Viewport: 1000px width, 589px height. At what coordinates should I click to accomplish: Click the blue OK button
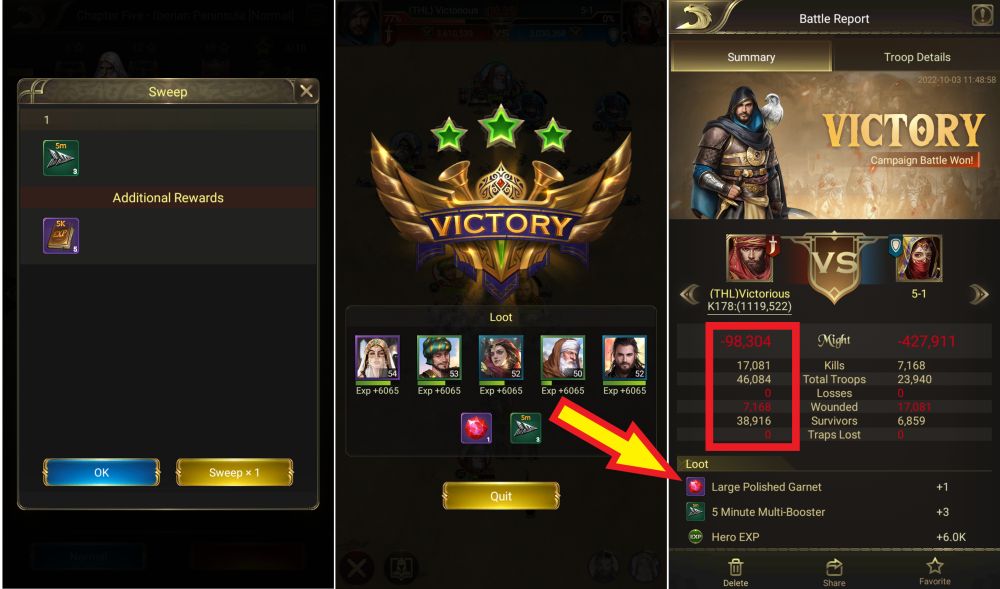point(101,472)
